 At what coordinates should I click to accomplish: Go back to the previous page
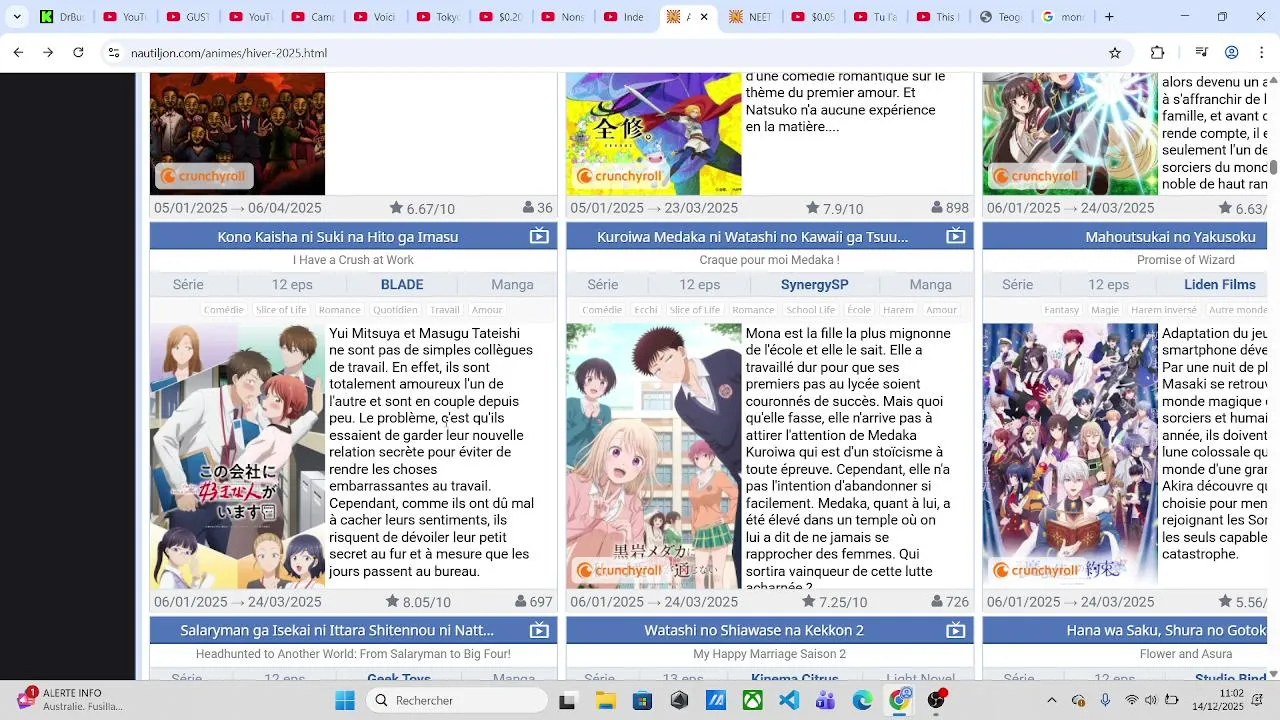(x=18, y=53)
